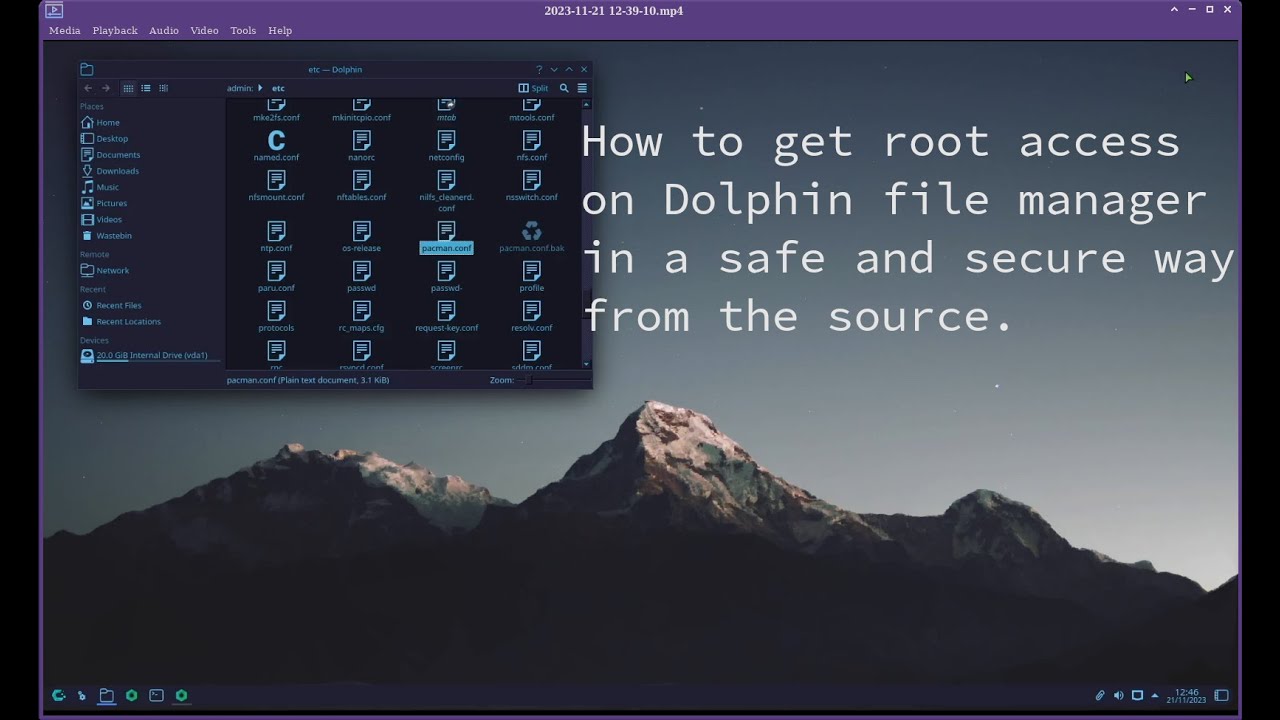Image resolution: width=1280 pixels, height=720 pixels.
Task: Open the Tools menu
Action: [x=243, y=30]
